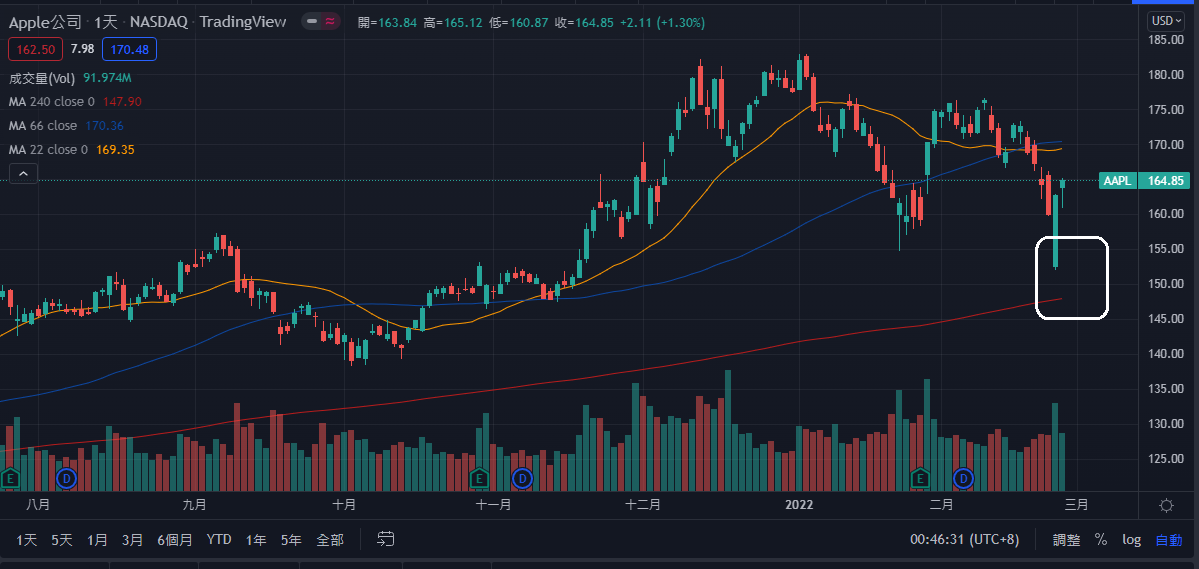
Task: Click the 91.974M volume value
Action: 108,78
